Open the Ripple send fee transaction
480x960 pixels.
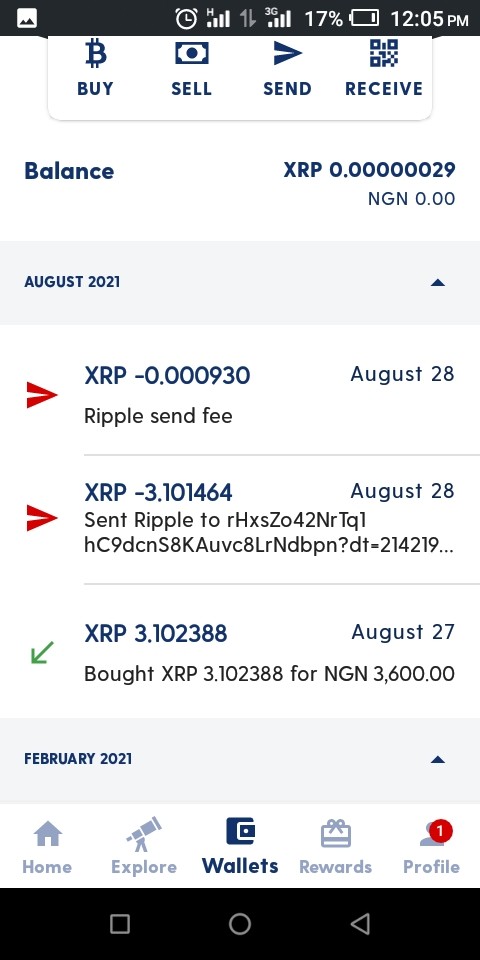(x=240, y=395)
